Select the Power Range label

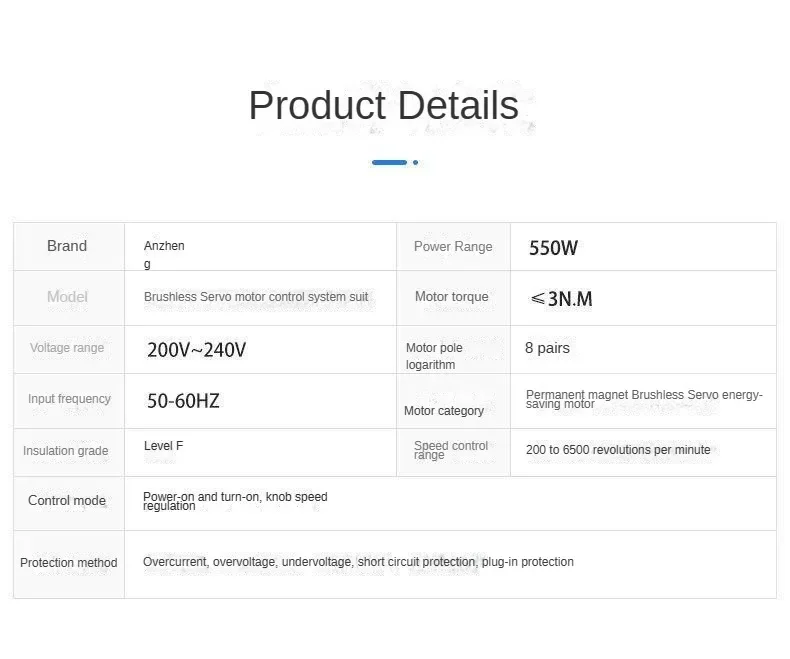point(453,247)
